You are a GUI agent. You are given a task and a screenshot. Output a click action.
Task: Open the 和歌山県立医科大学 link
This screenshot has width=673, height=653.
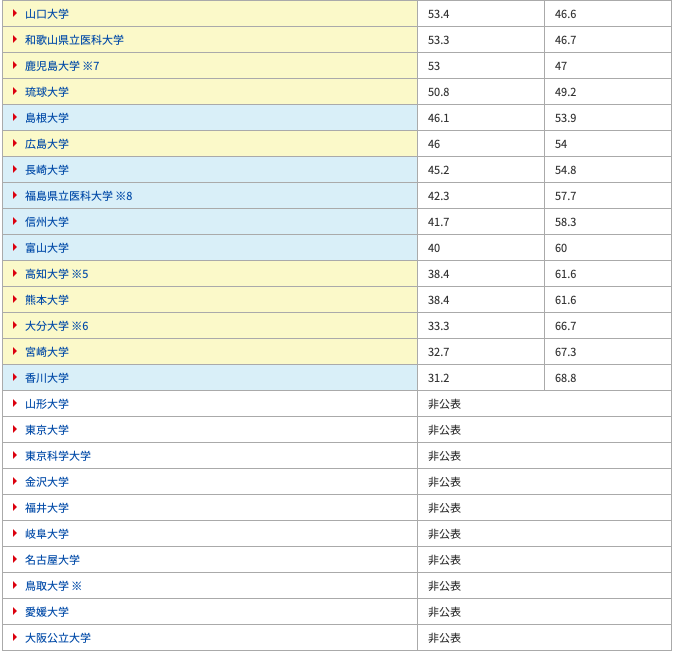[74, 40]
